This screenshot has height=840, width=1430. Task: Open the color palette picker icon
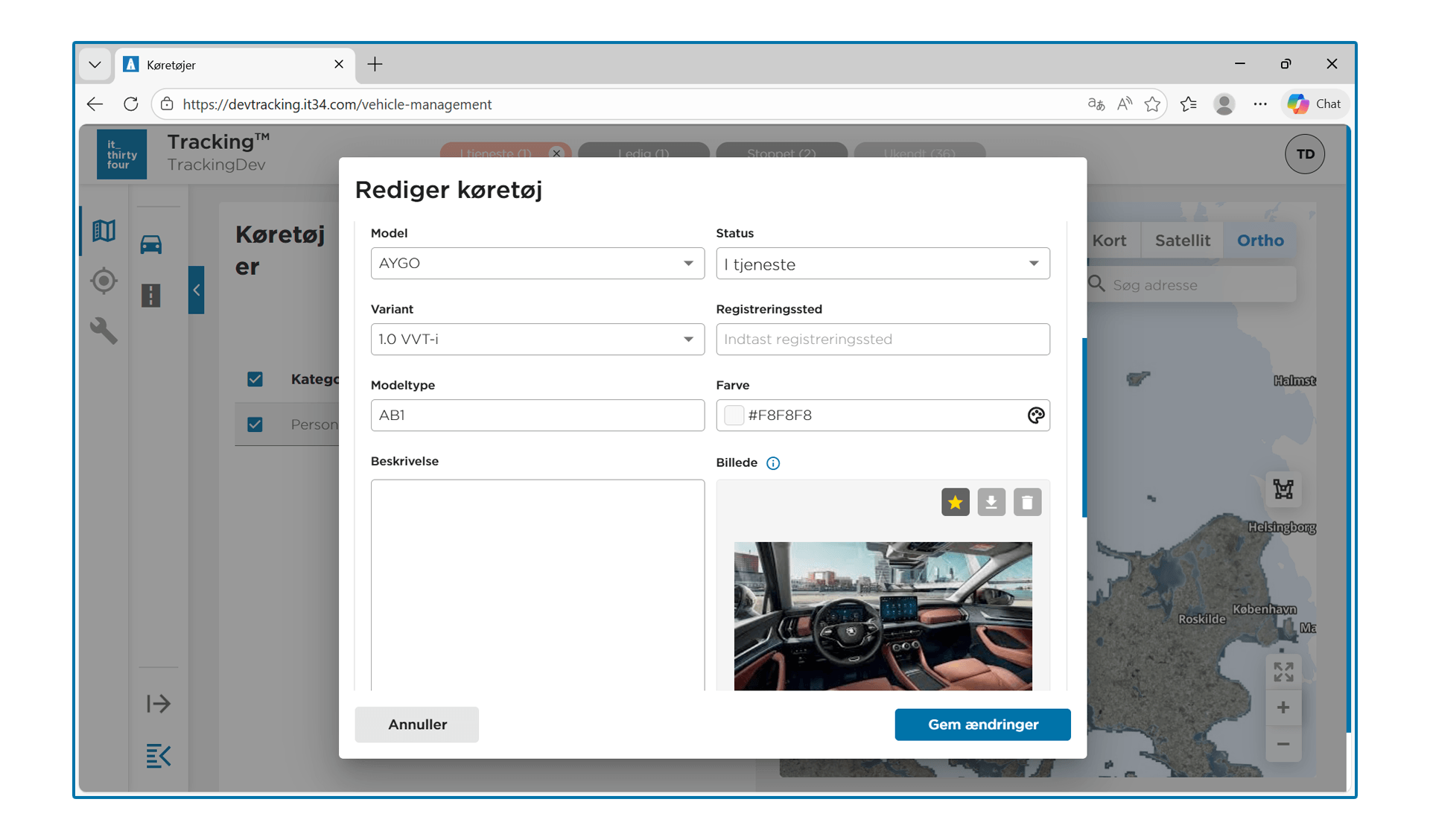pyautogui.click(x=1035, y=416)
